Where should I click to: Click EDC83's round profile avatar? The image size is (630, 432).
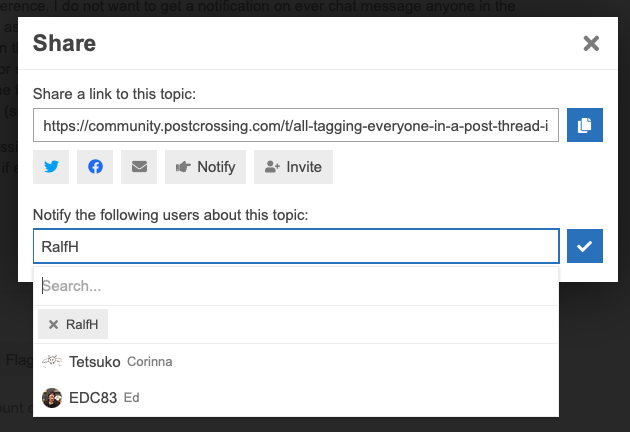(x=52, y=398)
